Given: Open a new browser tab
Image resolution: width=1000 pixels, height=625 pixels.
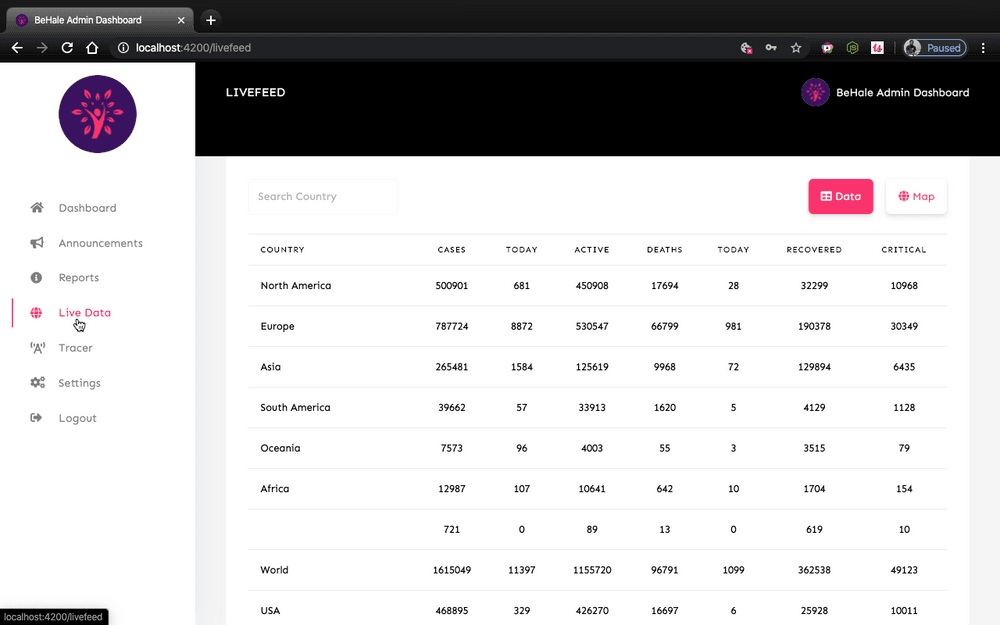Looking at the screenshot, I should tap(211, 20).
